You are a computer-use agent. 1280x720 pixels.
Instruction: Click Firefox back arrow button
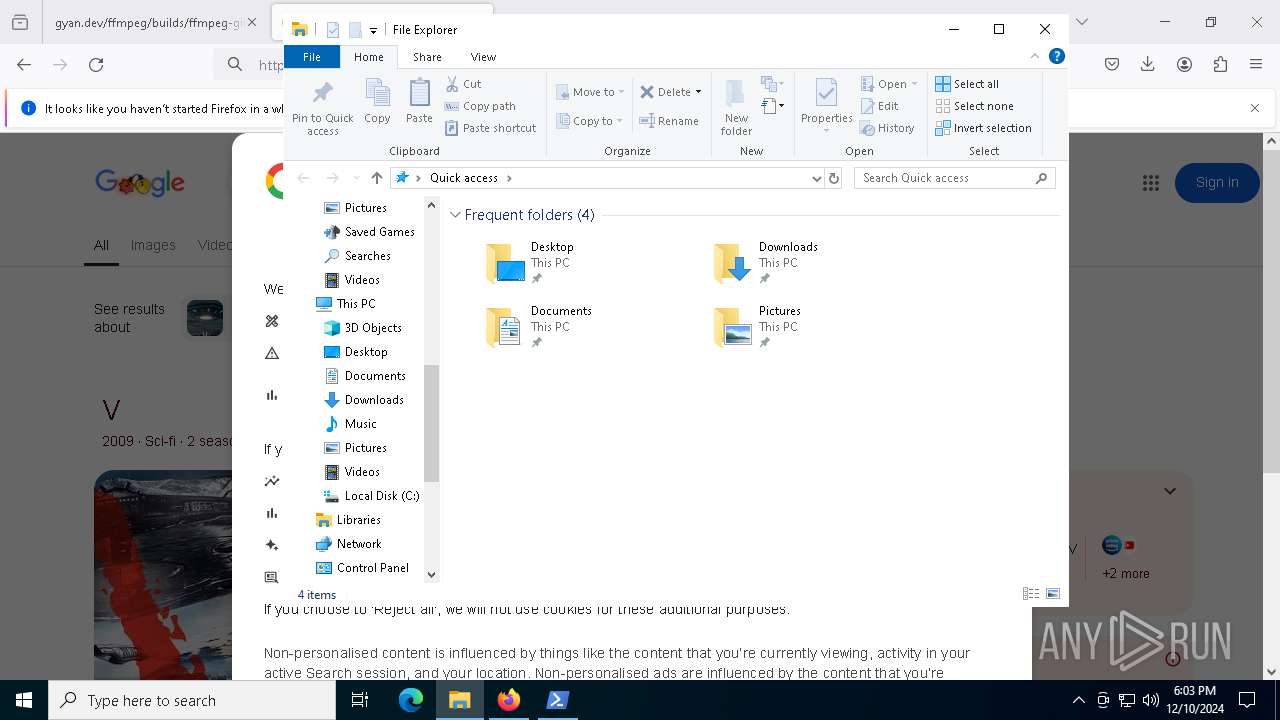24,65
